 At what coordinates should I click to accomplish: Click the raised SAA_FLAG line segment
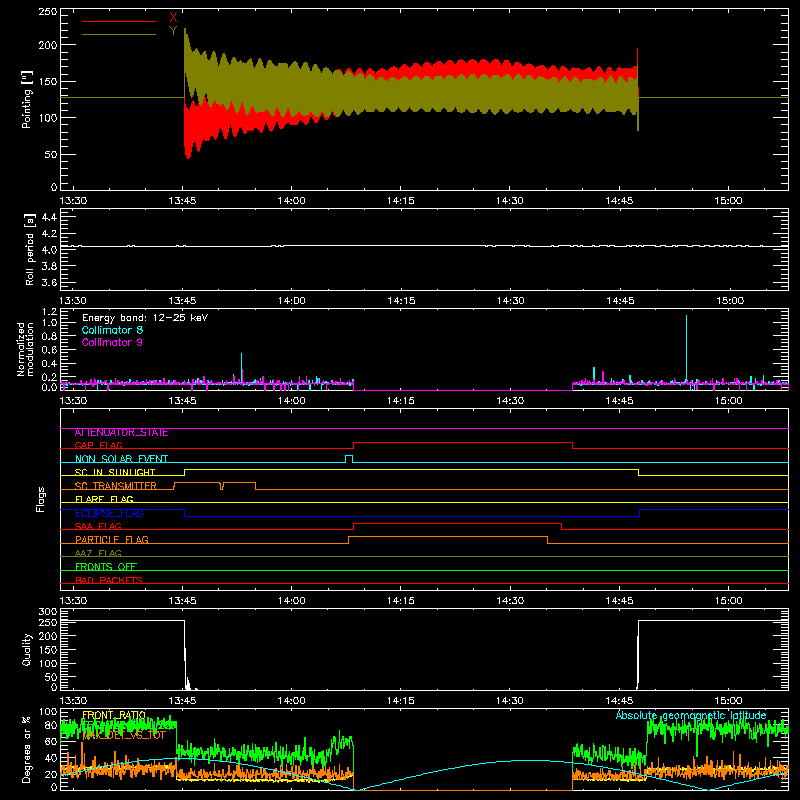click(x=457, y=523)
